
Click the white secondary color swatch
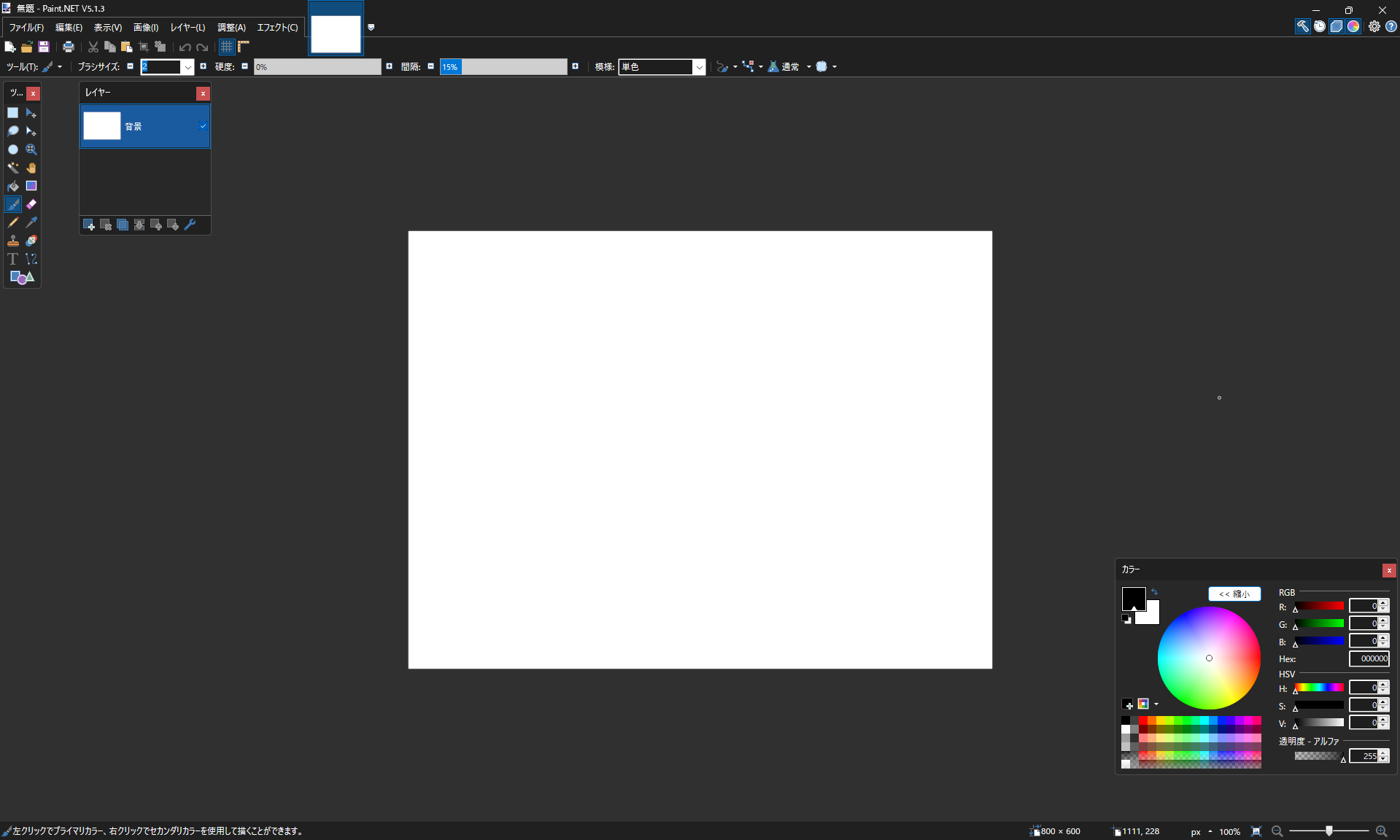[x=1152, y=617]
